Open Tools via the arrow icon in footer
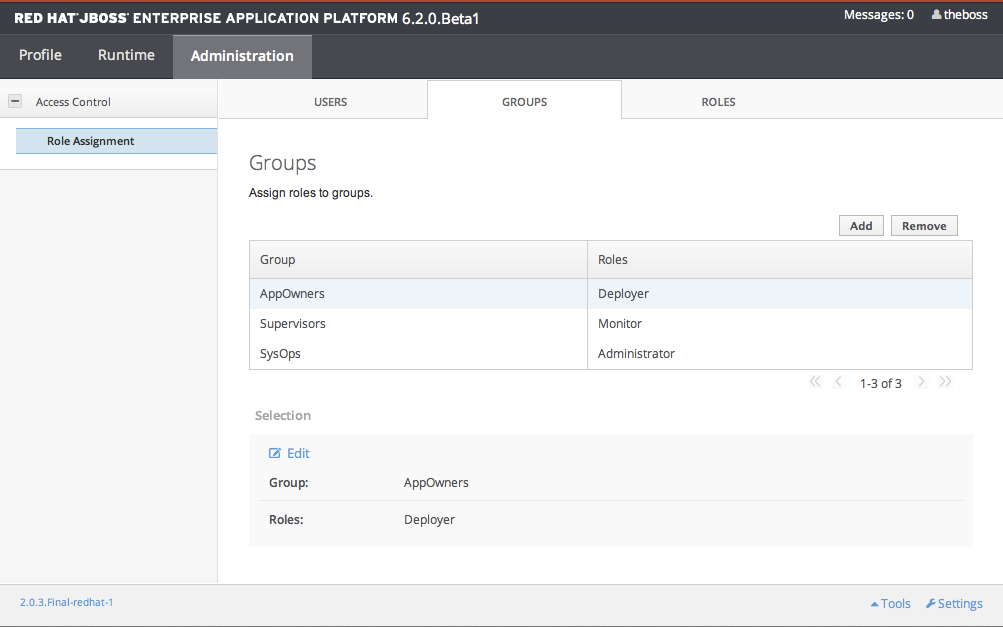 875,604
